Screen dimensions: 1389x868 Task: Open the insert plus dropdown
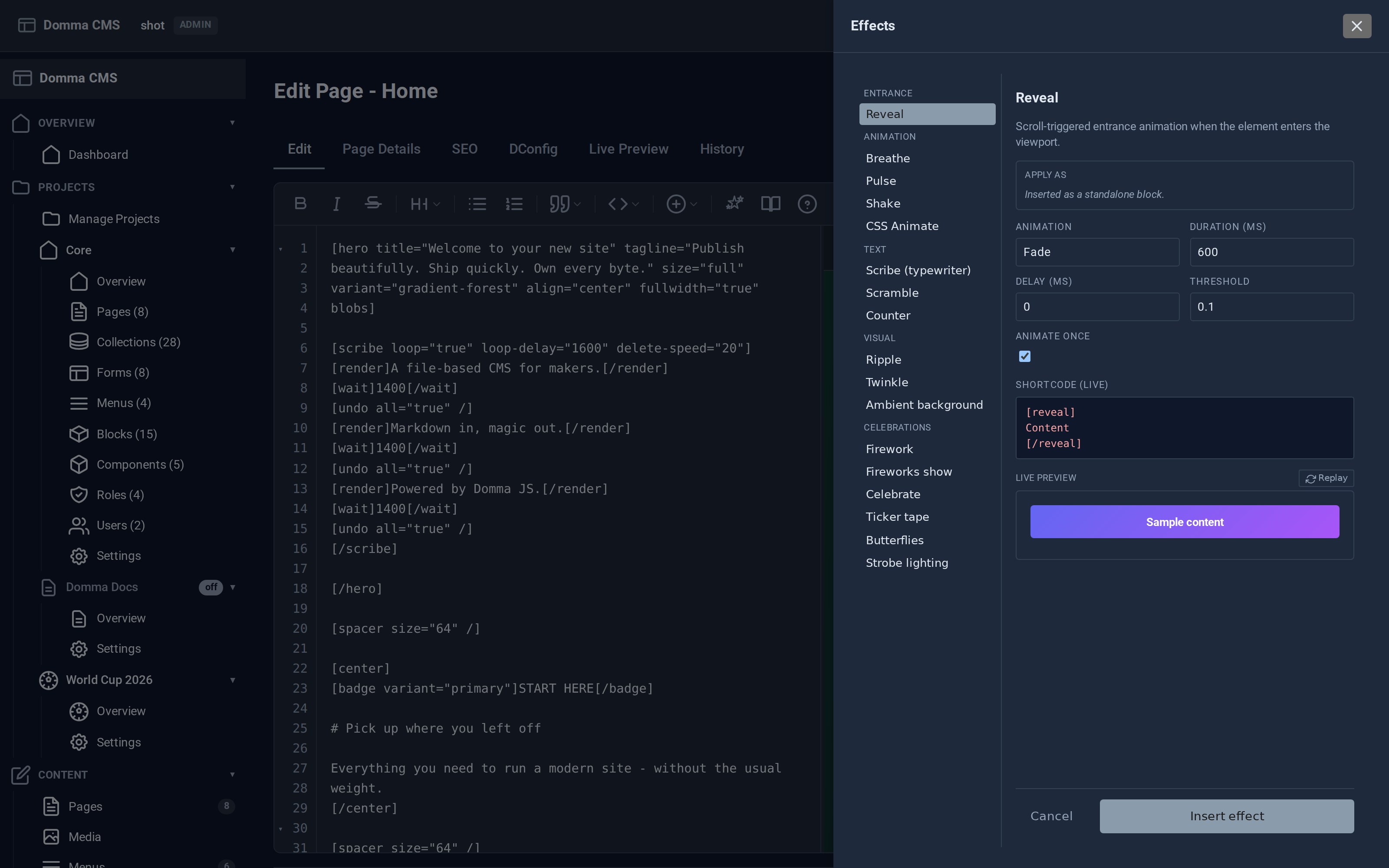coord(681,204)
